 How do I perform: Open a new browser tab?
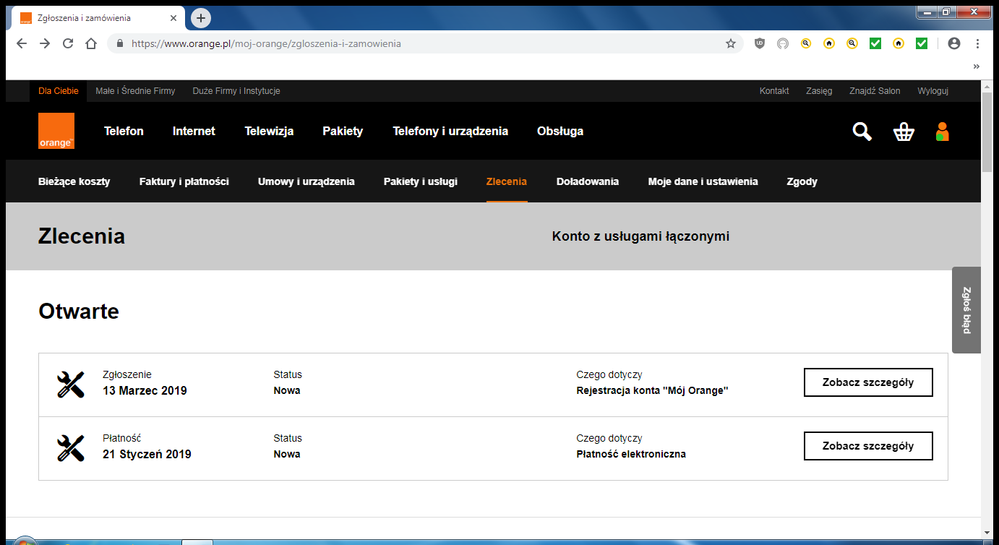(201, 18)
